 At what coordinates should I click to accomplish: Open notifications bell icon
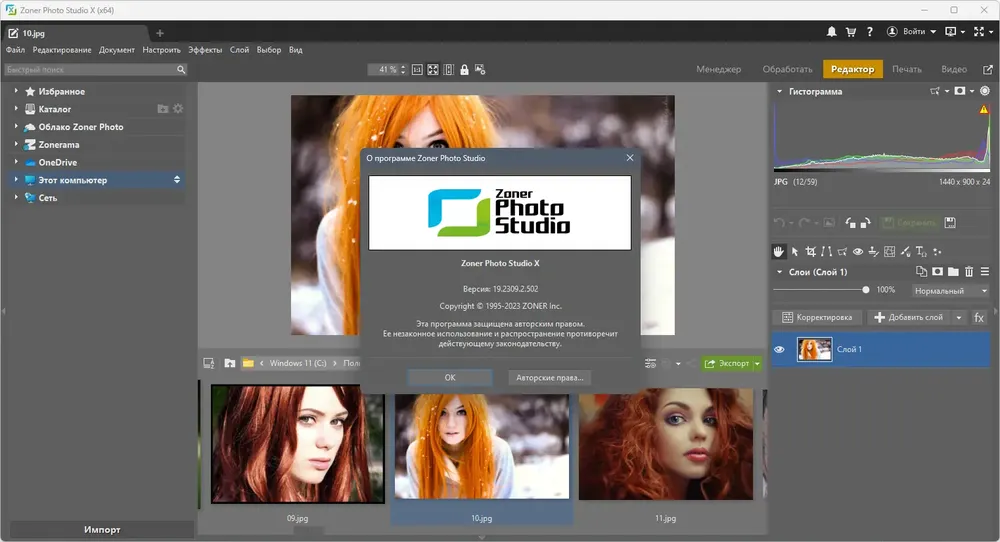[832, 31]
